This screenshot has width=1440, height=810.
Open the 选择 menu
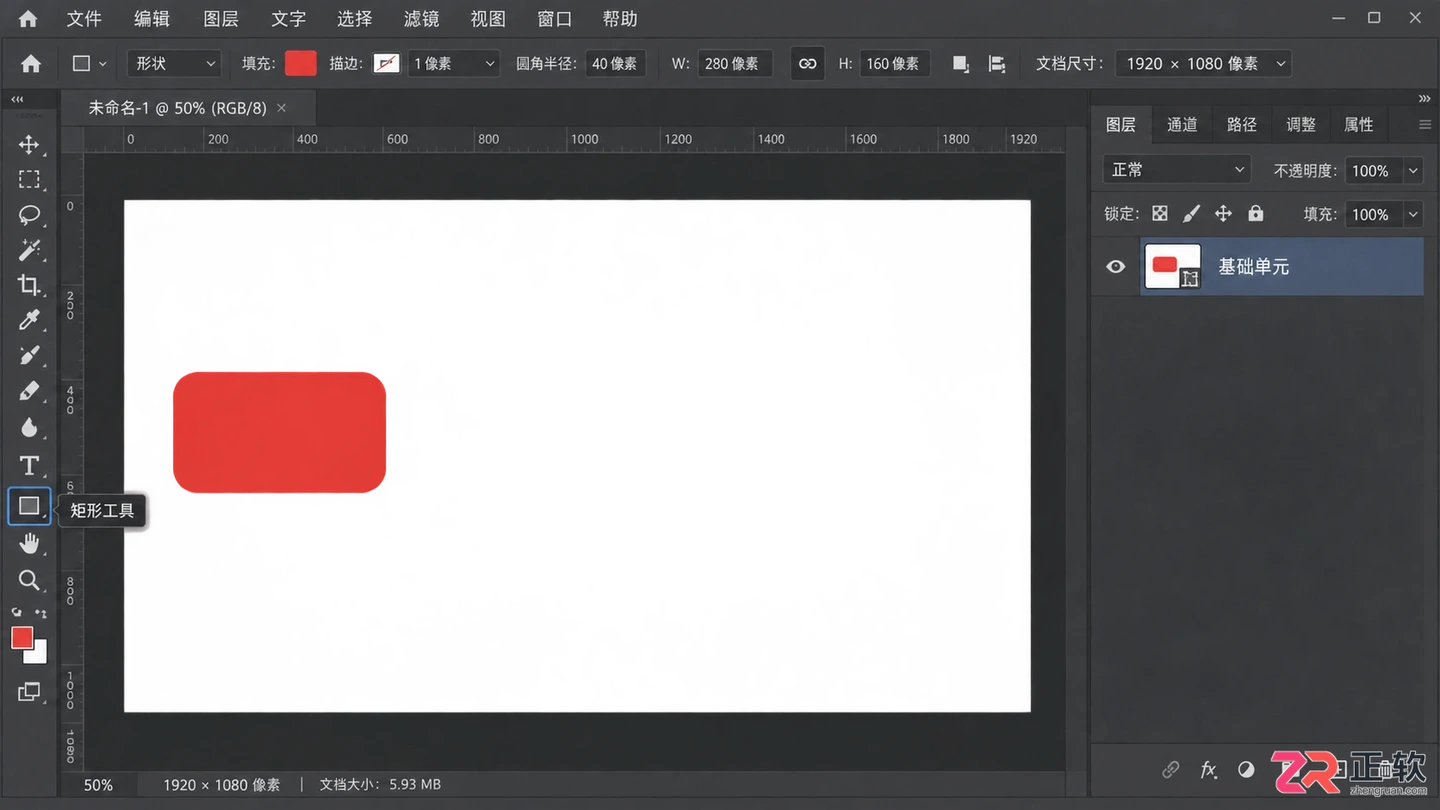[354, 19]
